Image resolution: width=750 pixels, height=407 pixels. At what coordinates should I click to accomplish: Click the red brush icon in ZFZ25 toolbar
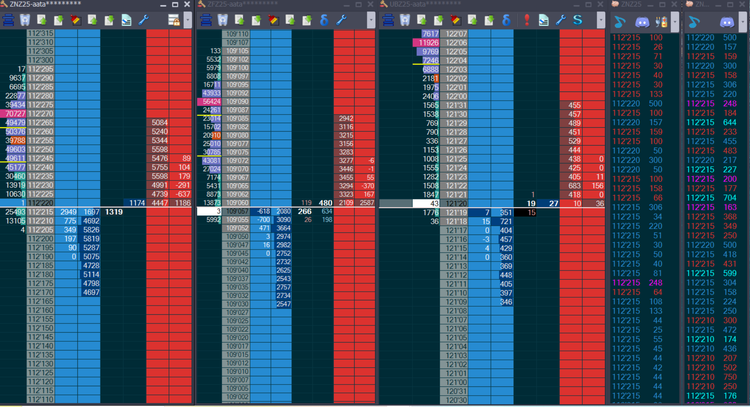[x=273, y=20]
